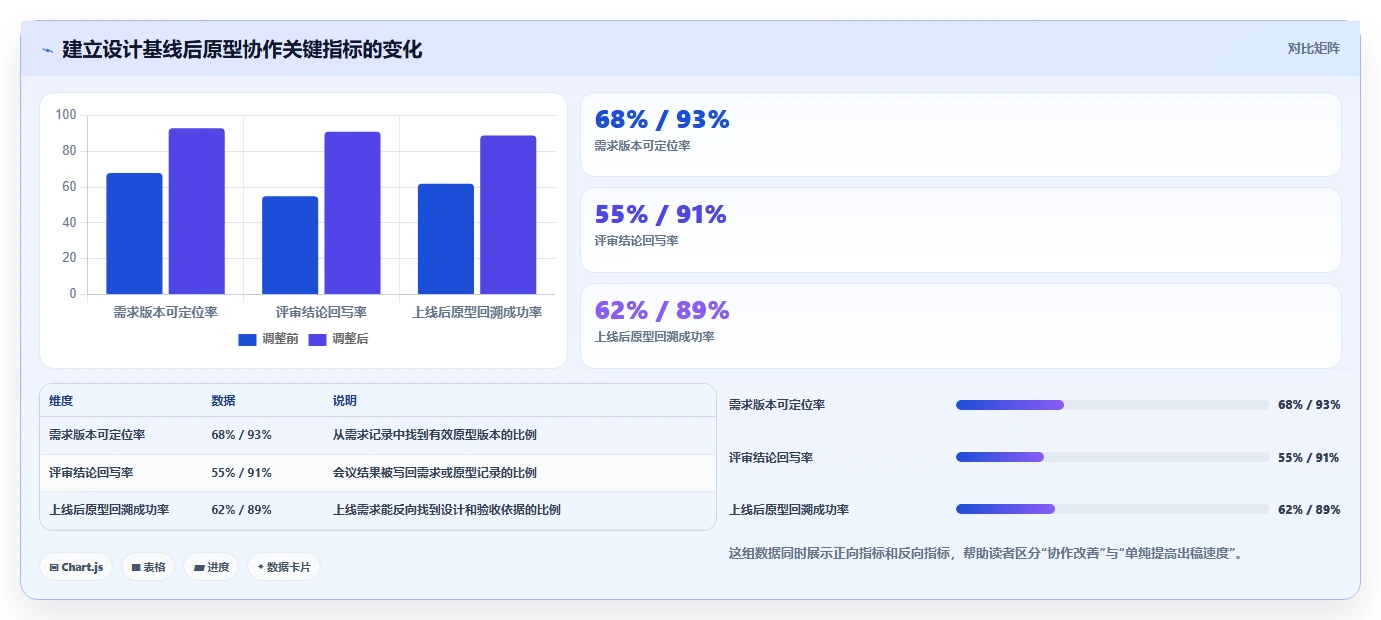The height and width of the screenshot is (620, 1381).
Task: Click chart x-axis label 评审结论回写率
Action: click(321, 313)
